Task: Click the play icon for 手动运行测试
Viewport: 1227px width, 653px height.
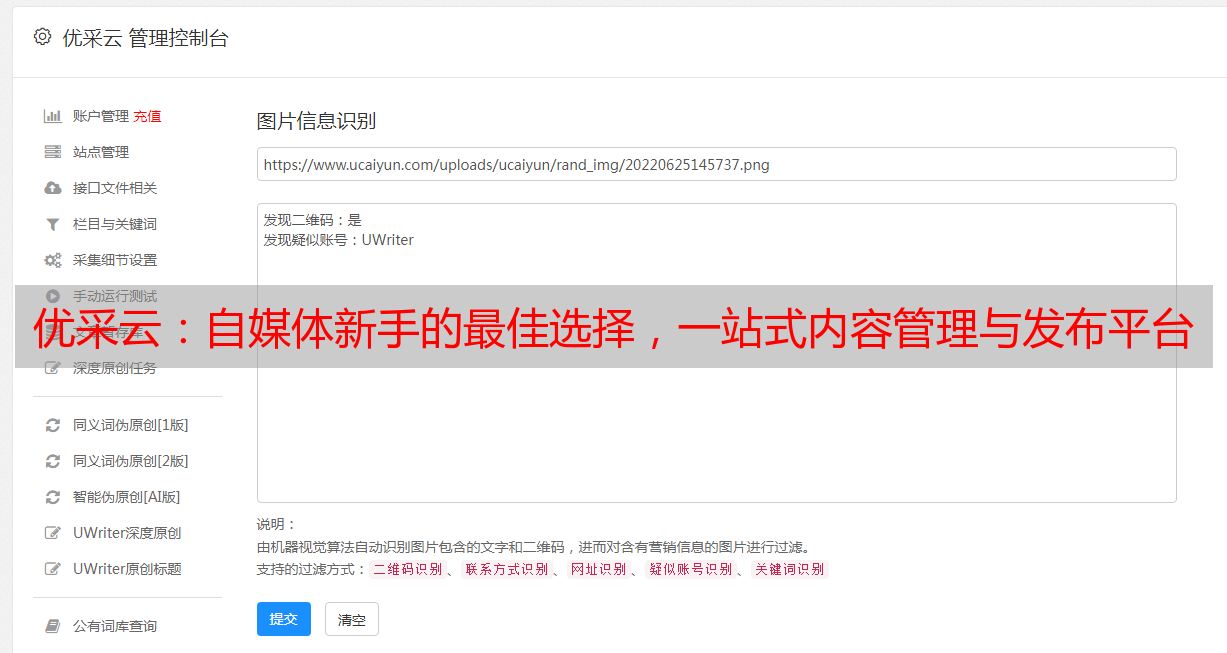Action: tap(53, 296)
